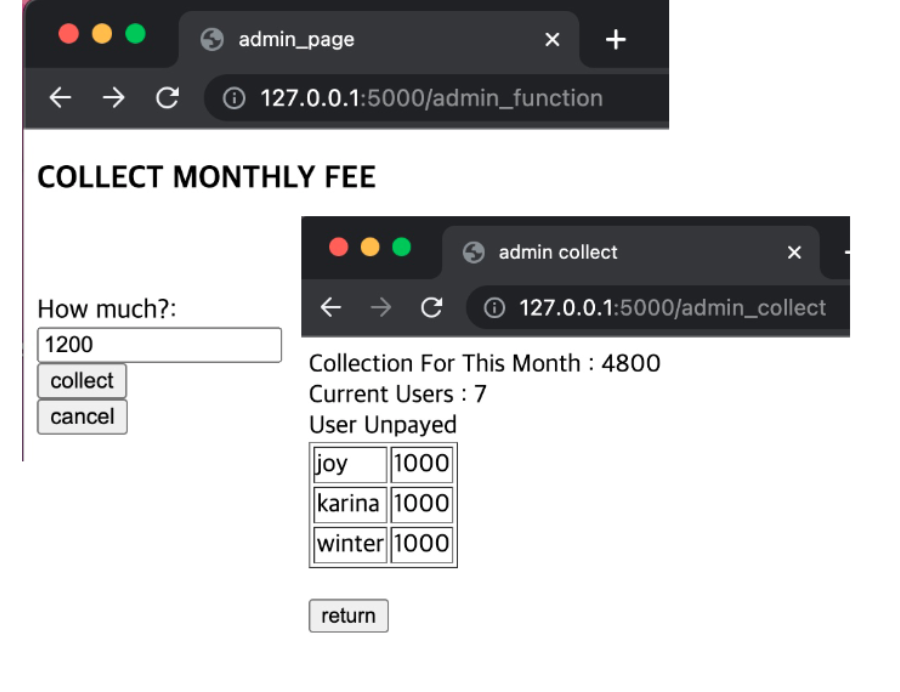Click the site info icon beside 127.0.0.1:5000/admin_function
Viewport: 900px width, 692px height.
(233, 98)
